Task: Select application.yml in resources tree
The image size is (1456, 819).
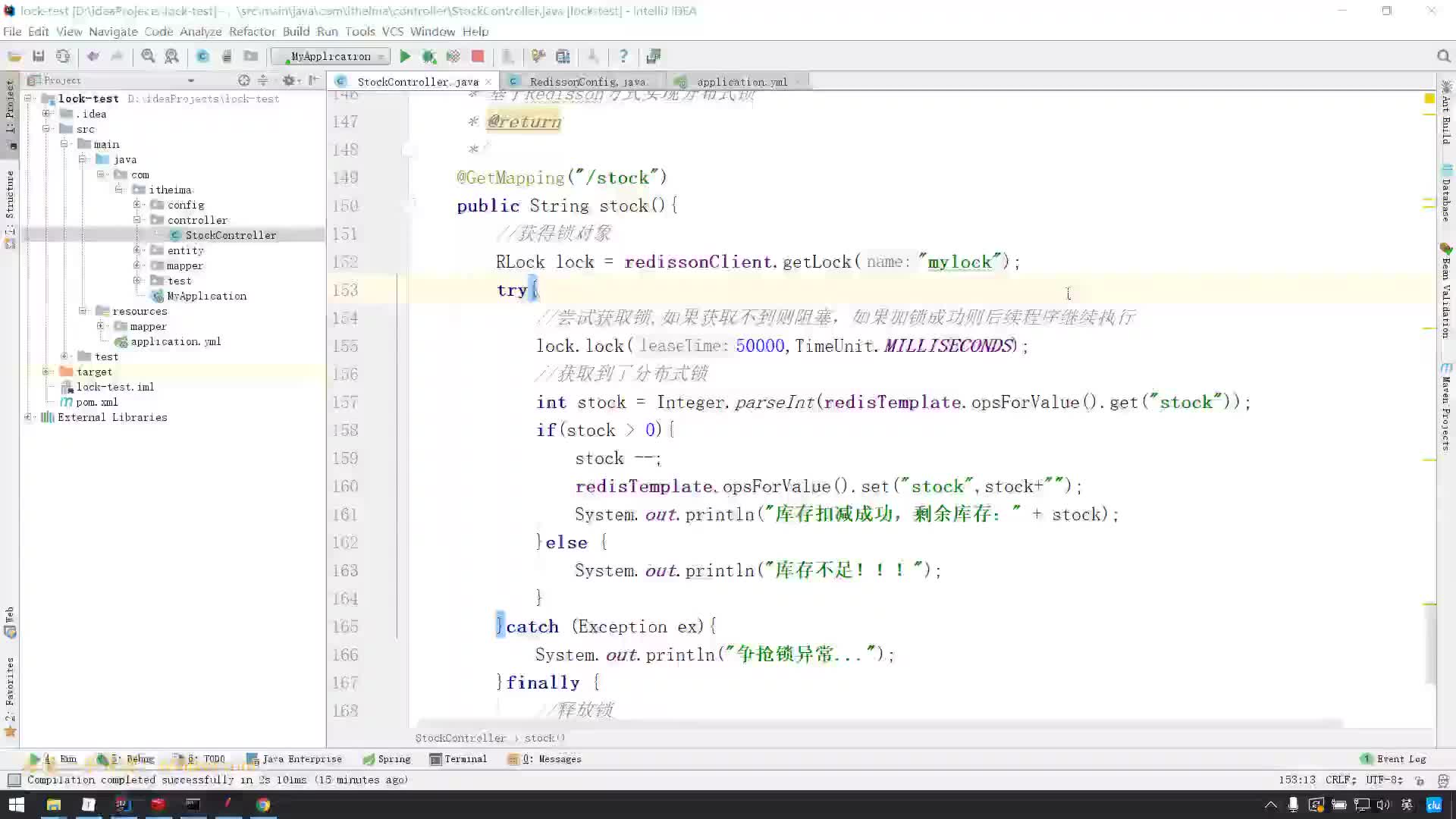Action: click(x=175, y=341)
